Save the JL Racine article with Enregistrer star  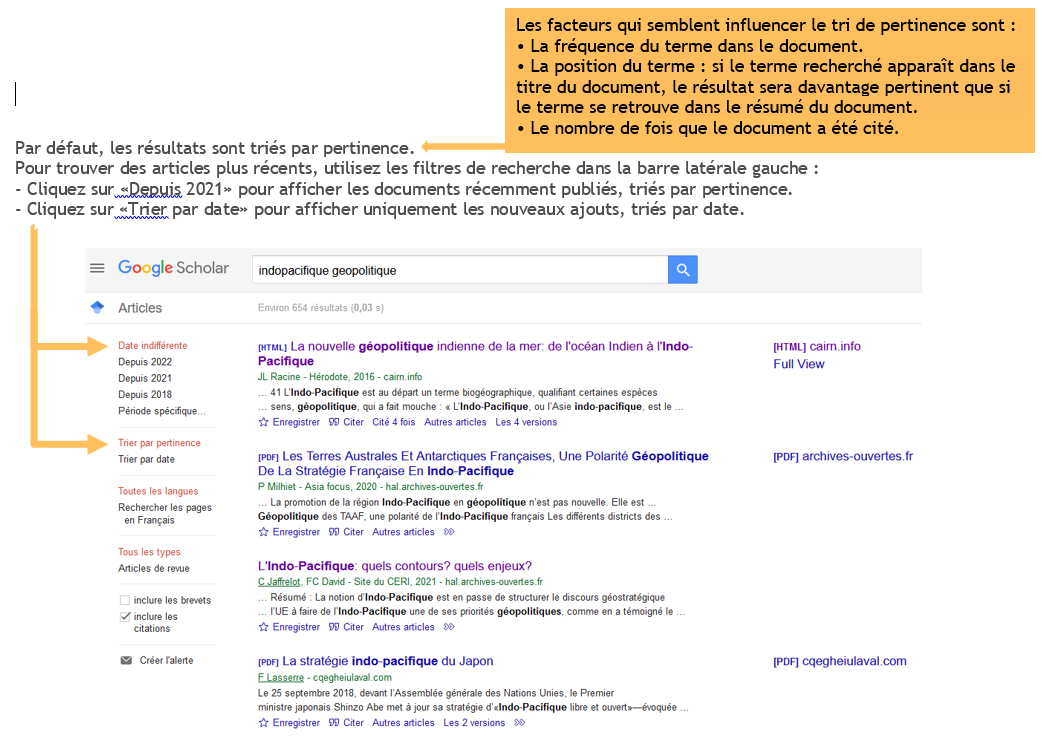[289, 422]
